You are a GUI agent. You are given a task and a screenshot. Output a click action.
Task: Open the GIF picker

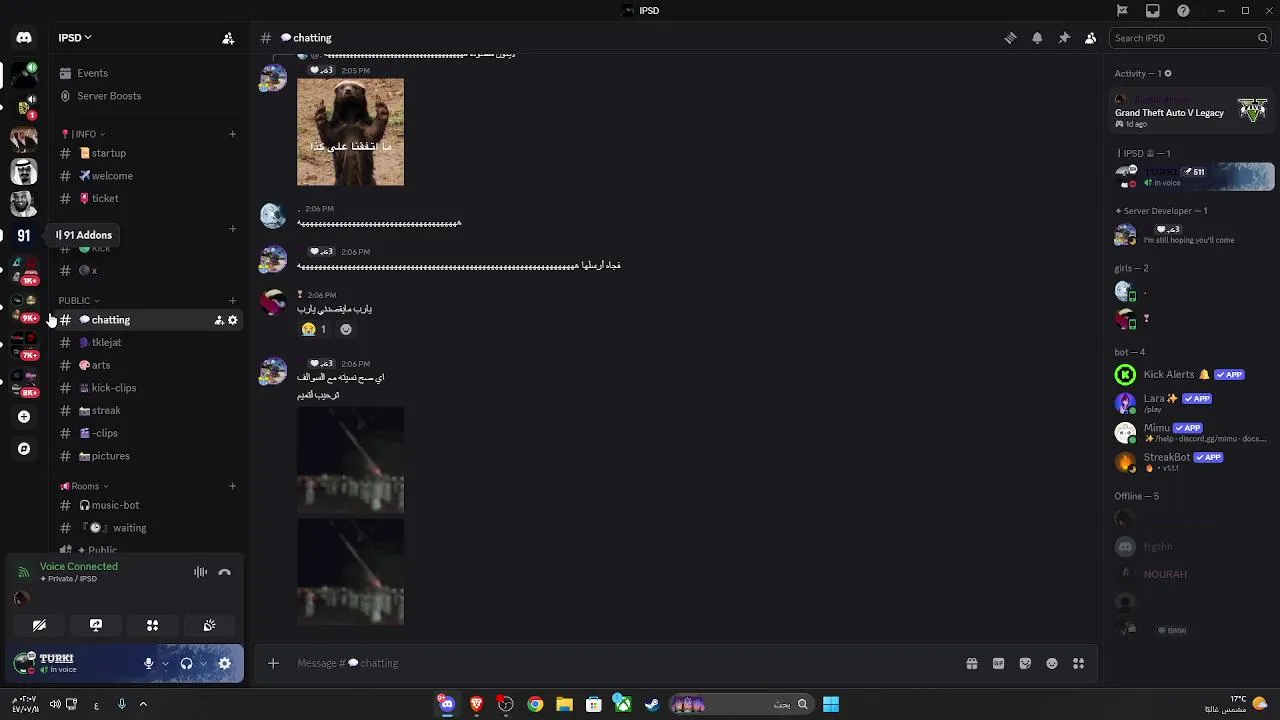998,663
